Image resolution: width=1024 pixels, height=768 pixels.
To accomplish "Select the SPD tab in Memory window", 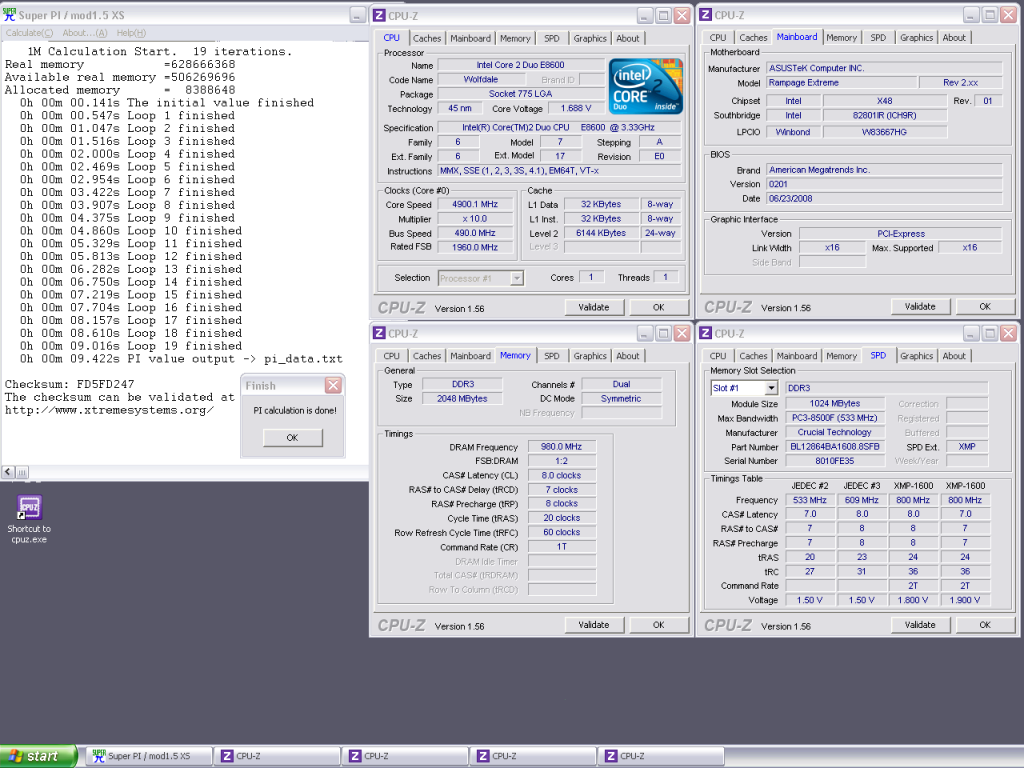I will [551, 356].
